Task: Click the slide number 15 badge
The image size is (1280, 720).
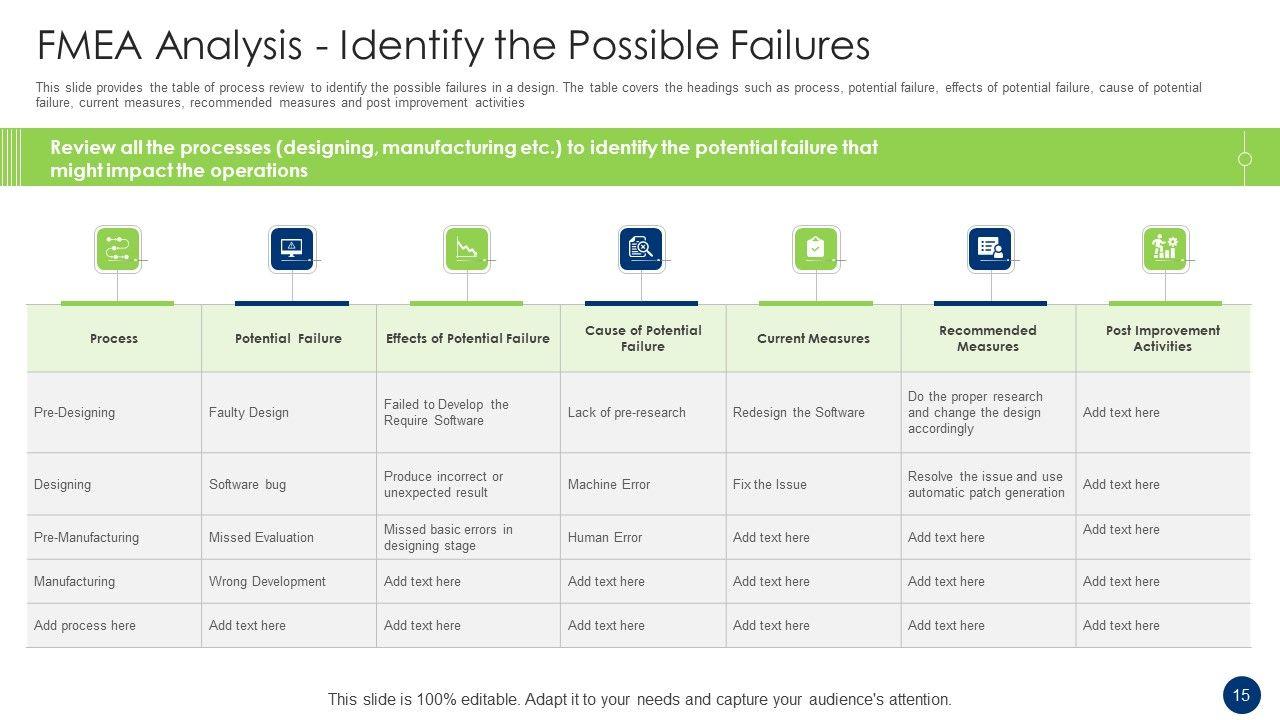Action: [x=1241, y=695]
